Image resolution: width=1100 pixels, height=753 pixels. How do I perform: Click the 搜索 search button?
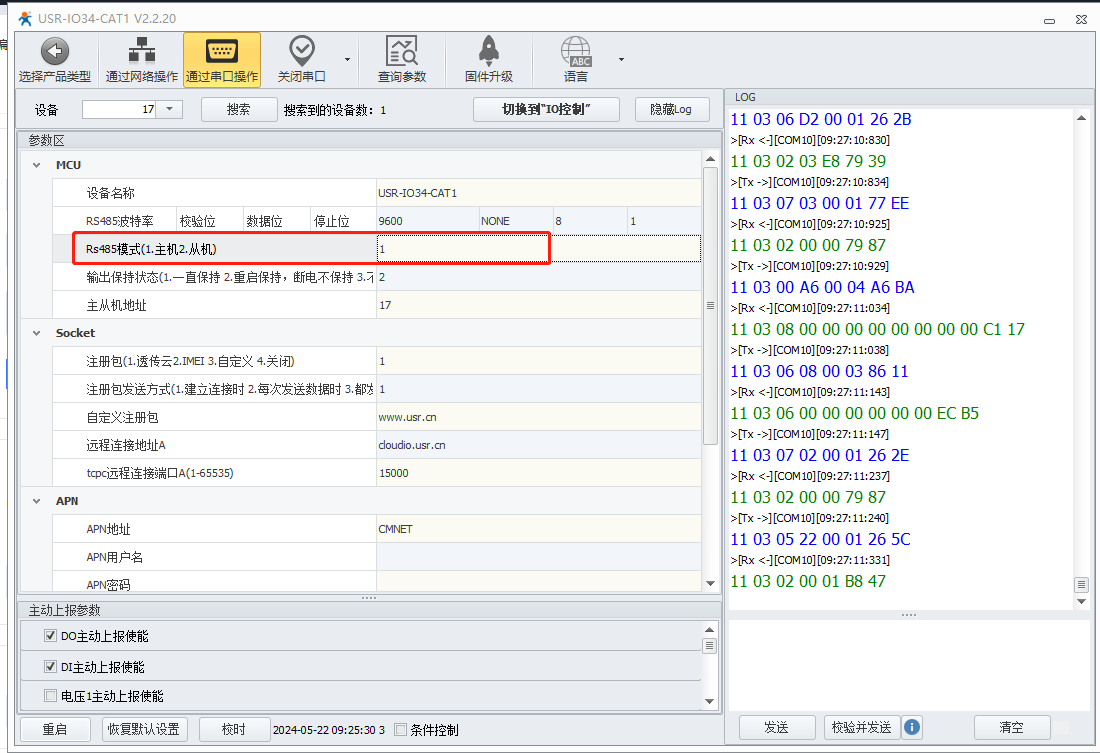(x=238, y=110)
